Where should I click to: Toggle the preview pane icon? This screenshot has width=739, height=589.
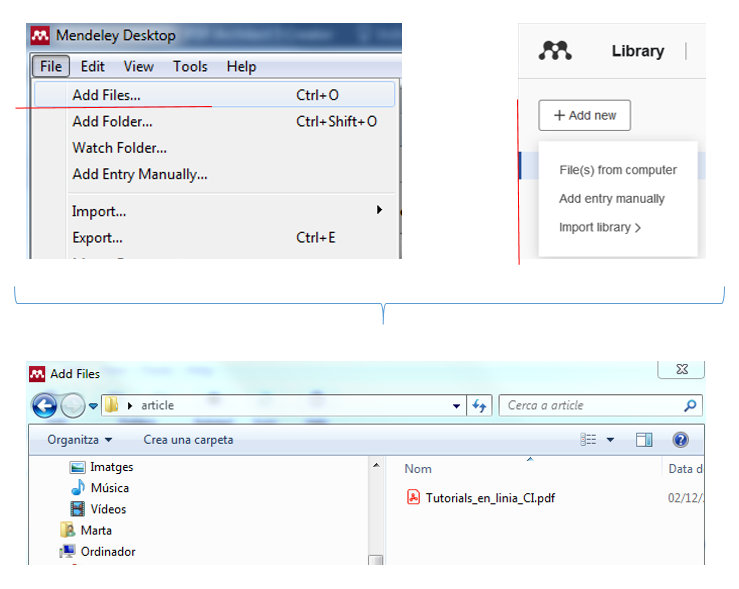tap(644, 440)
